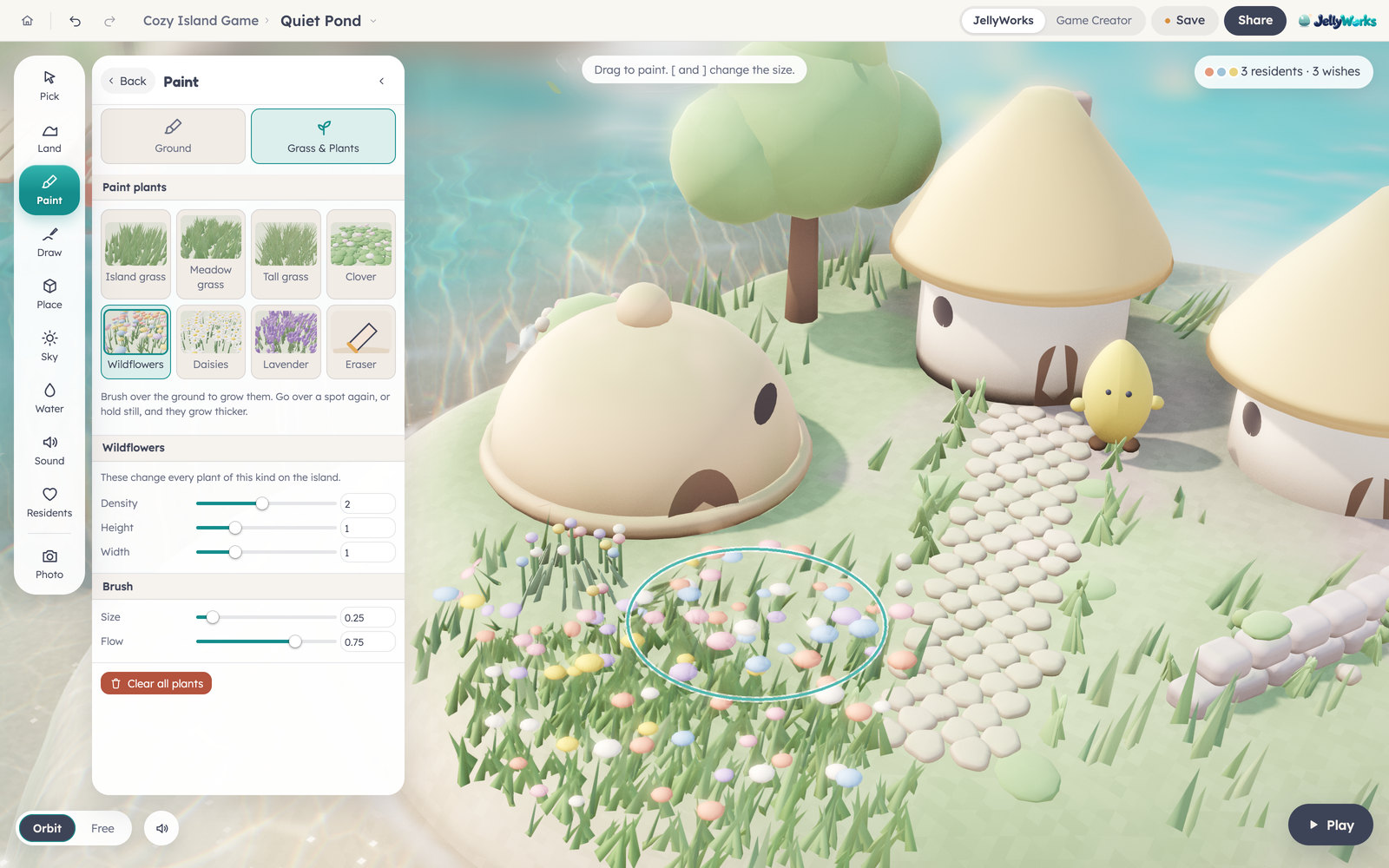Adjust the brush Flow slider
This screenshot has width=1389, height=868.
(x=266, y=641)
